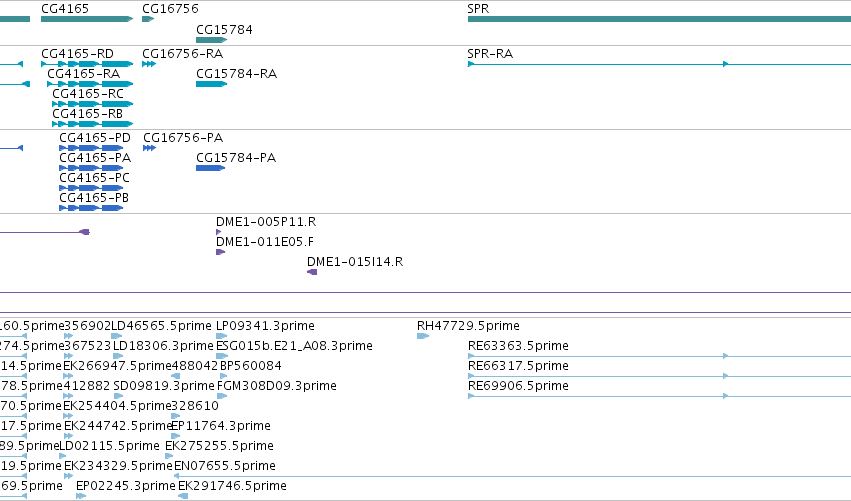Select the DME1-015I14.R marker glyph
The width and height of the screenshot is (851, 501).
coord(312,272)
